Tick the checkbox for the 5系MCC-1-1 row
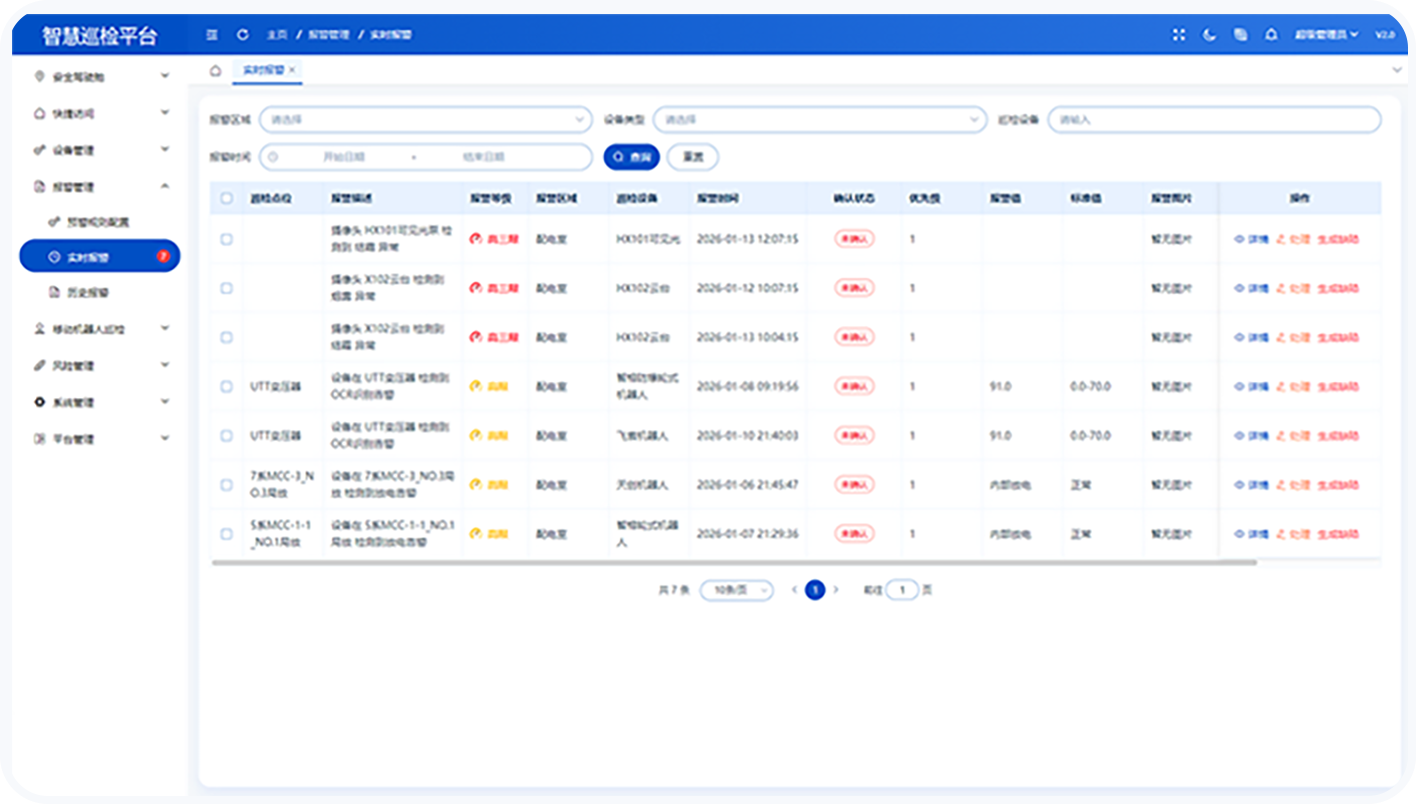 pyautogui.click(x=226, y=533)
